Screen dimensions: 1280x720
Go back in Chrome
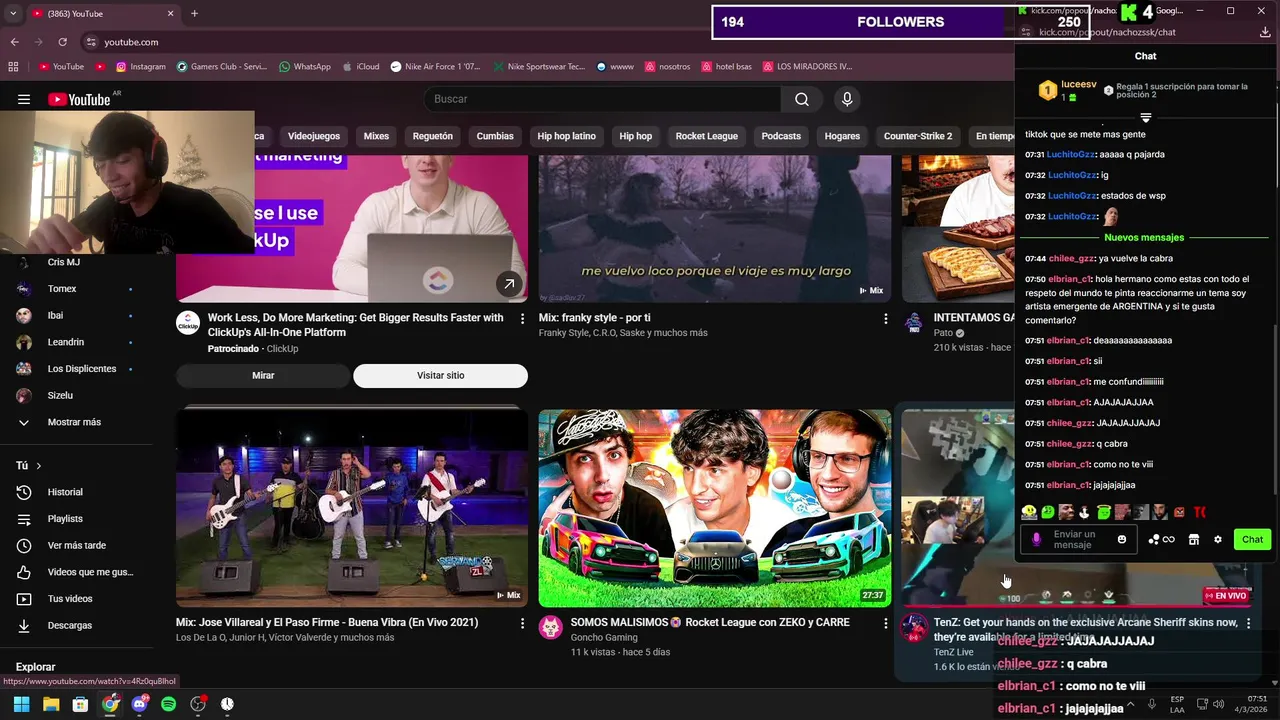14,42
